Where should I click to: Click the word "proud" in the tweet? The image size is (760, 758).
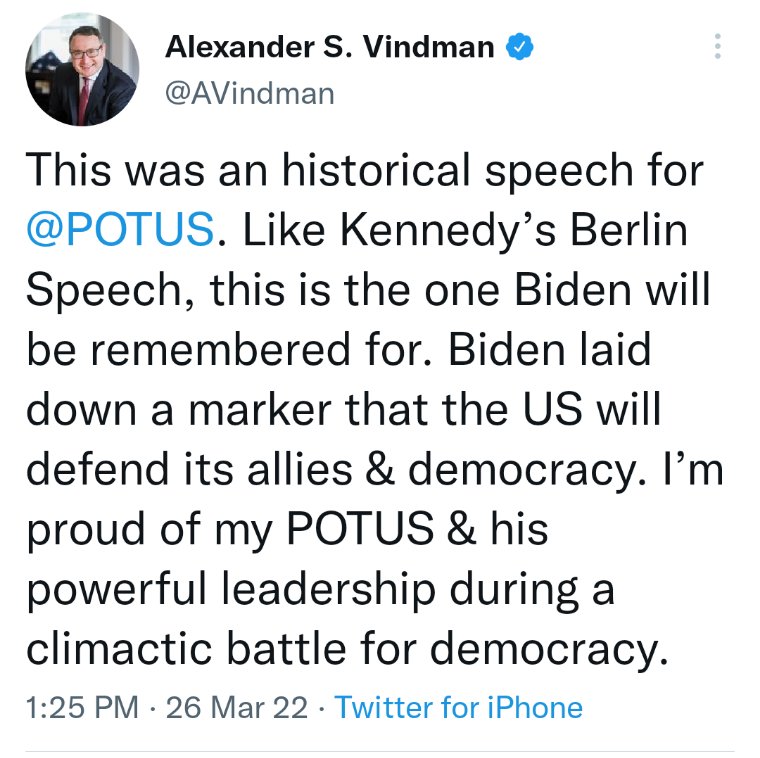(86, 531)
